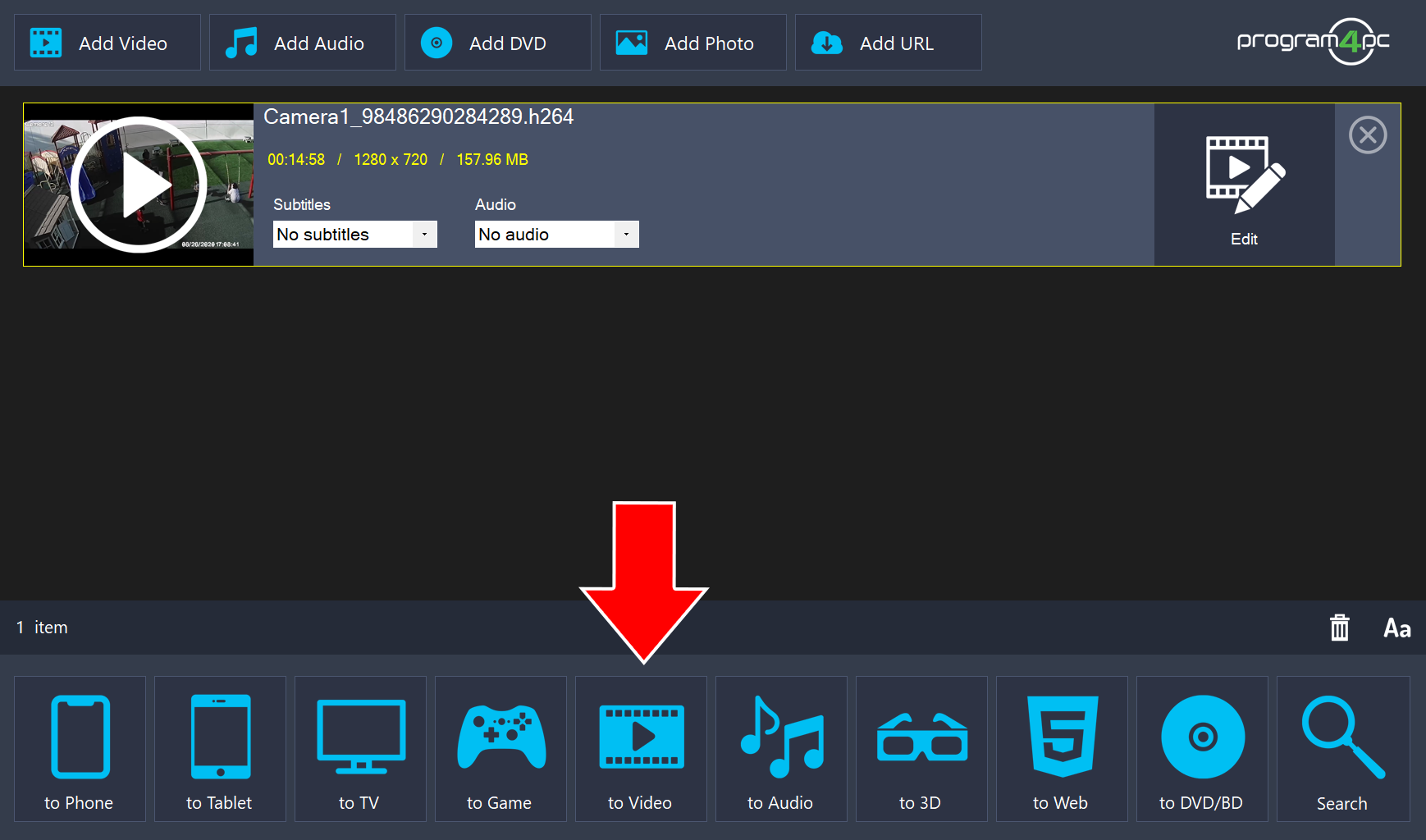Open the Subtitles dropdown showing No subtitles
Screen dimensions: 1426x840
tap(355, 235)
